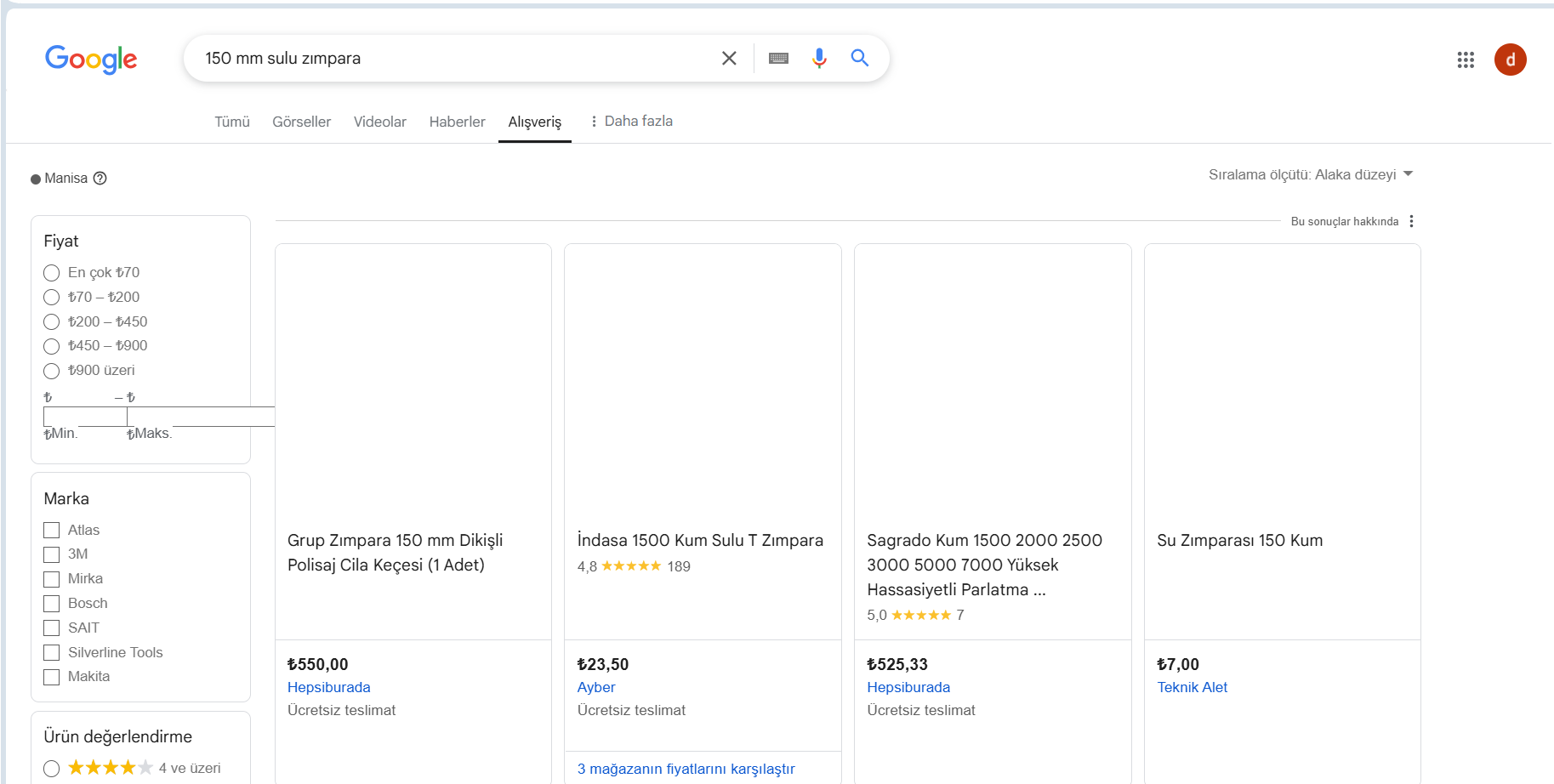1554x784 pixels.
Task: Open the three-dot menu beside "Bu sonuçlar hakkında"
Action: 1412,221
